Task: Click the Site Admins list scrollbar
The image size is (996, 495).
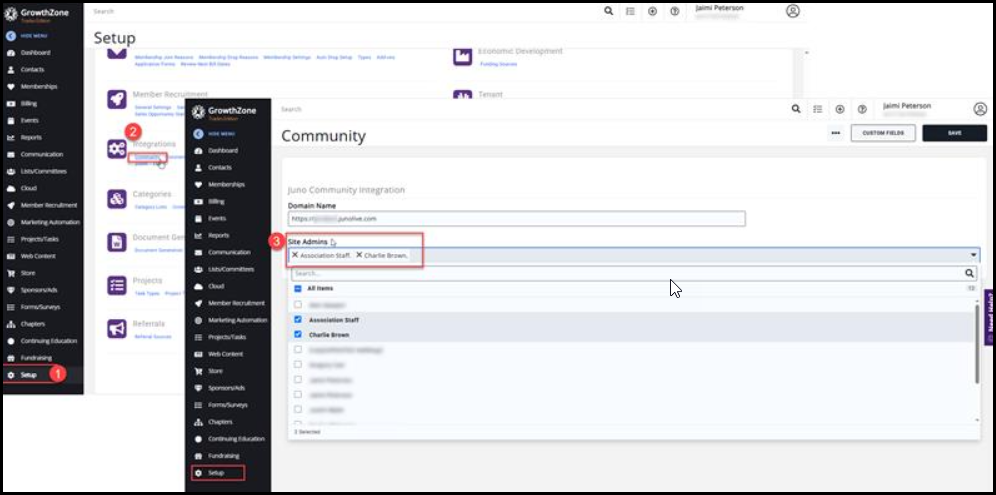Action: coord(977,345)
